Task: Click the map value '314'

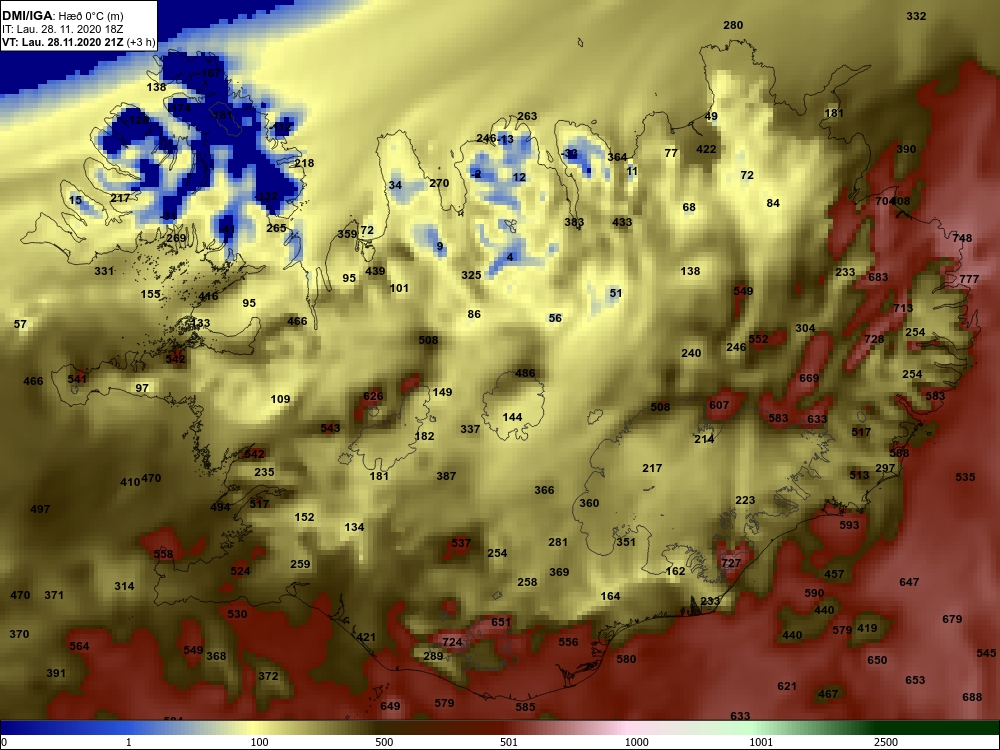Action: point(124,586)
